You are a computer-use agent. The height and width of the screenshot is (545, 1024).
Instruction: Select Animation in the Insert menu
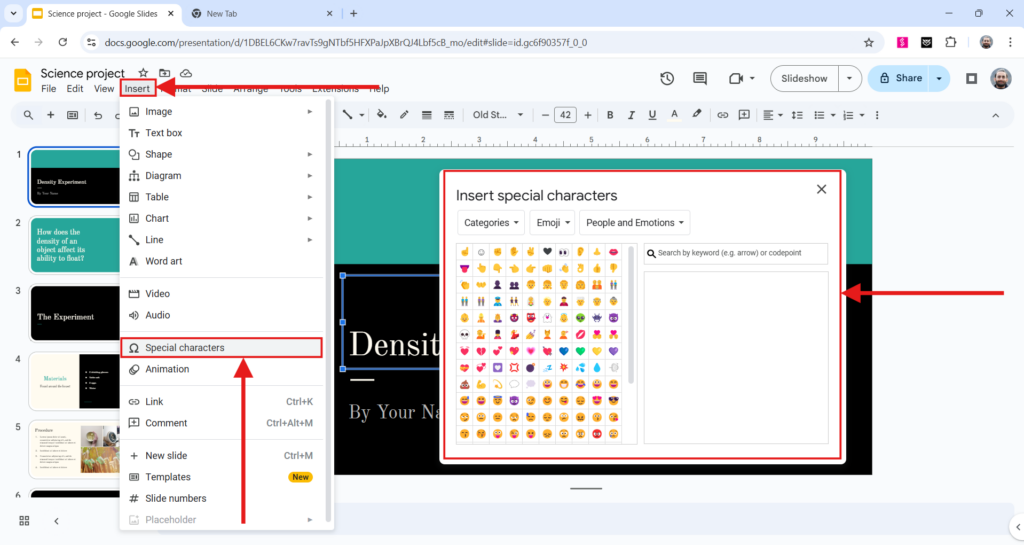(x=221, y=369)
